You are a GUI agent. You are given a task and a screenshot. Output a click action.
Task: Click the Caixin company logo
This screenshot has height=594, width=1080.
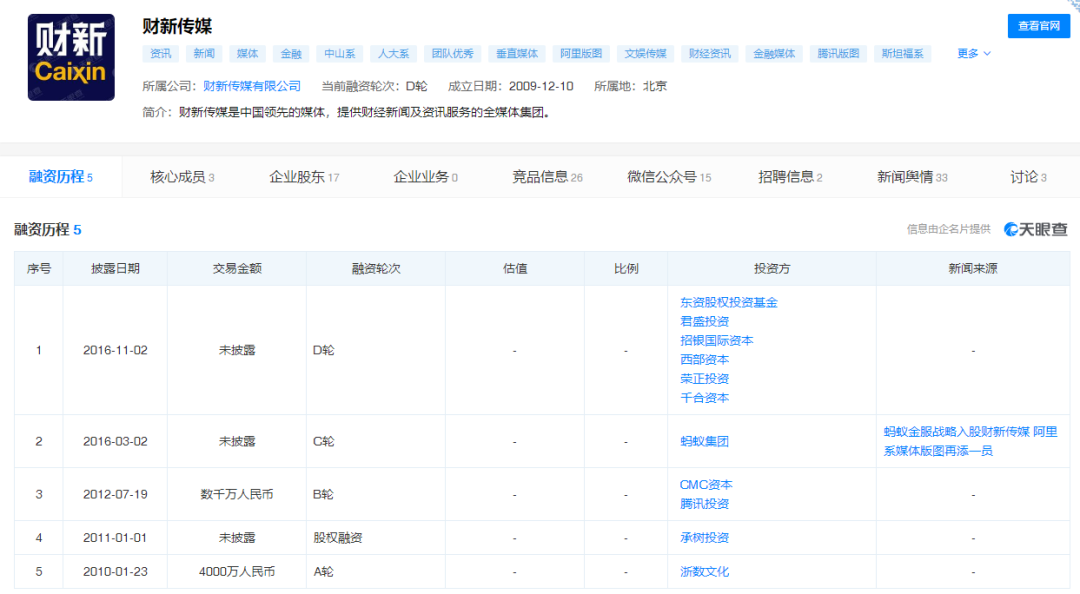click(x=71, y=57)
